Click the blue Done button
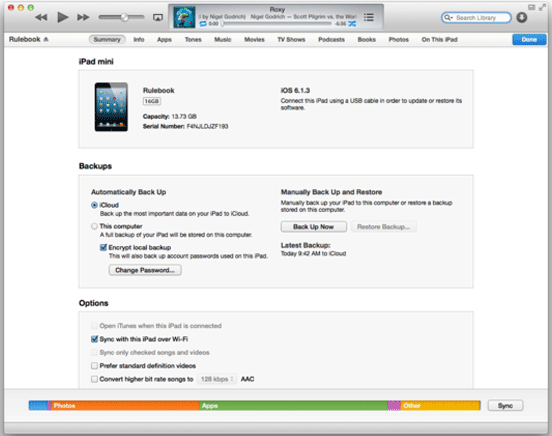 tap(529, 39)
